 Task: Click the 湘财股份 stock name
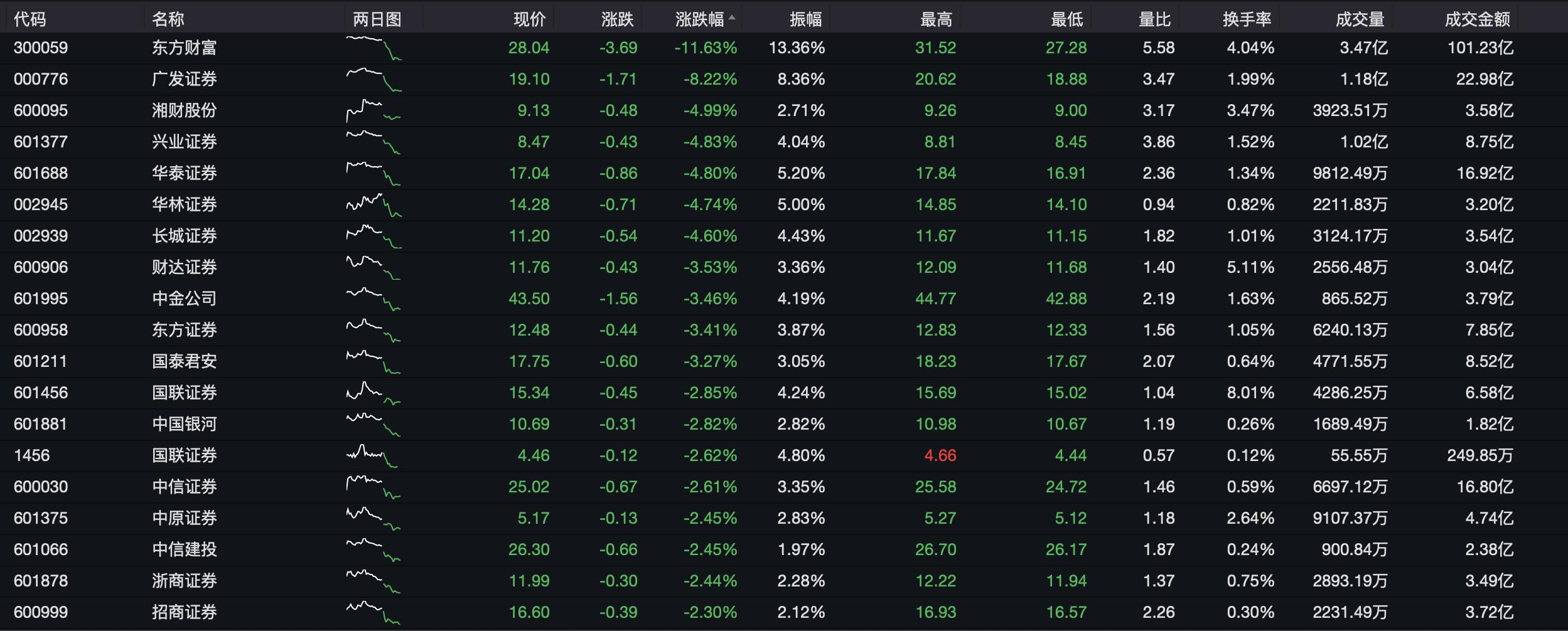click(185, 110)
